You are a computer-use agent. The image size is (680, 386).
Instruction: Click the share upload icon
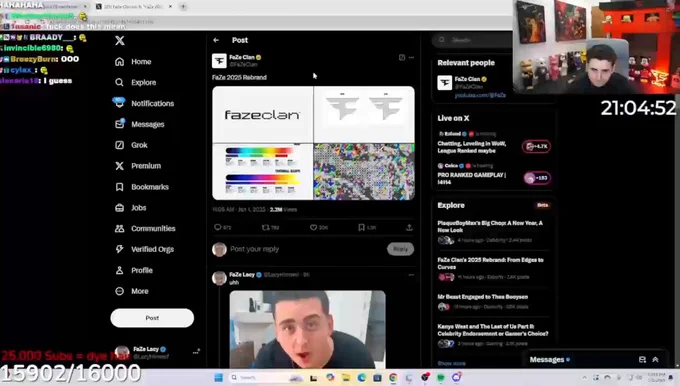(x=409, y=227)
